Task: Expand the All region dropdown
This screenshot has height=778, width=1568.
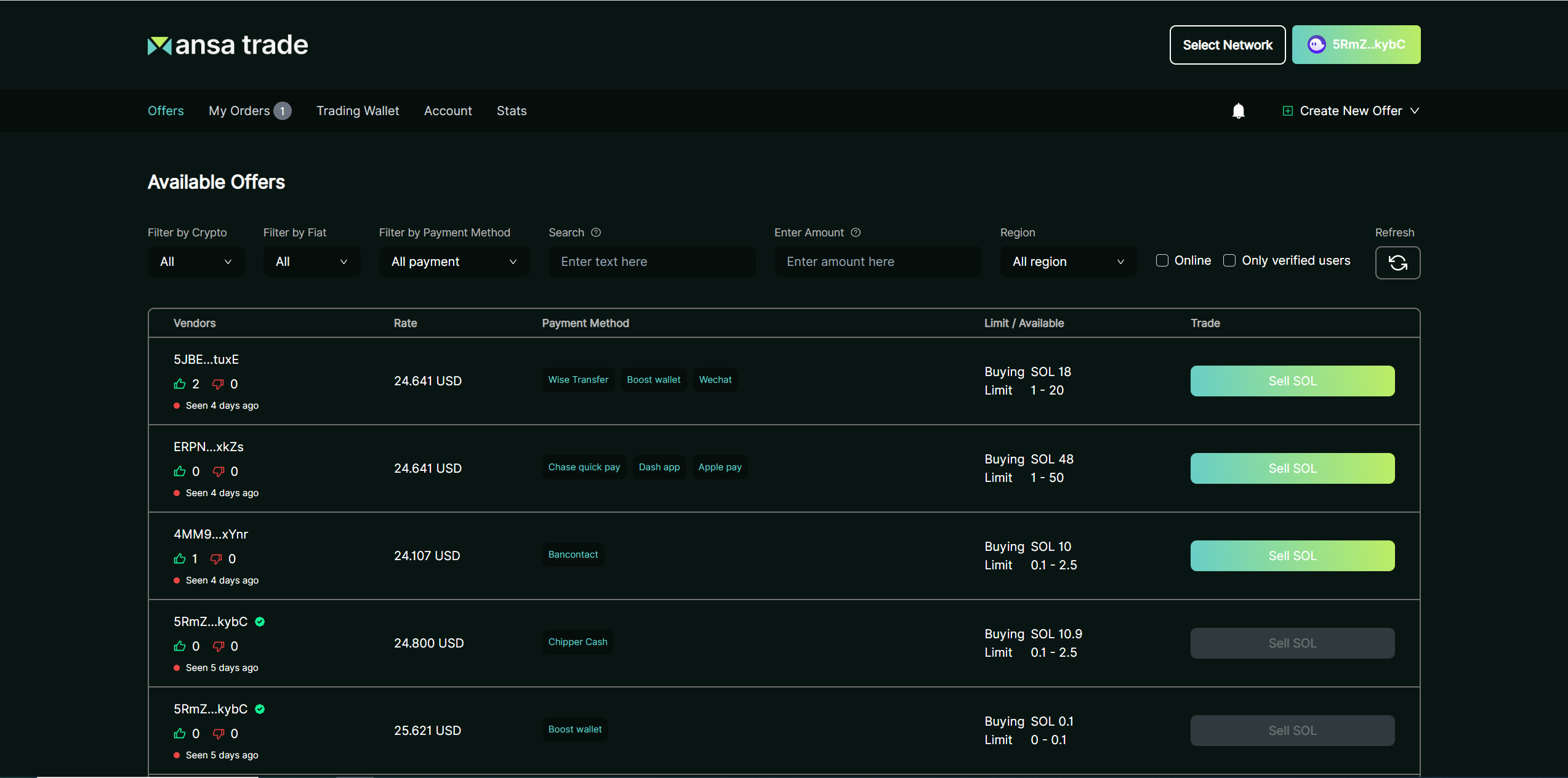Action: point(1068,262)
